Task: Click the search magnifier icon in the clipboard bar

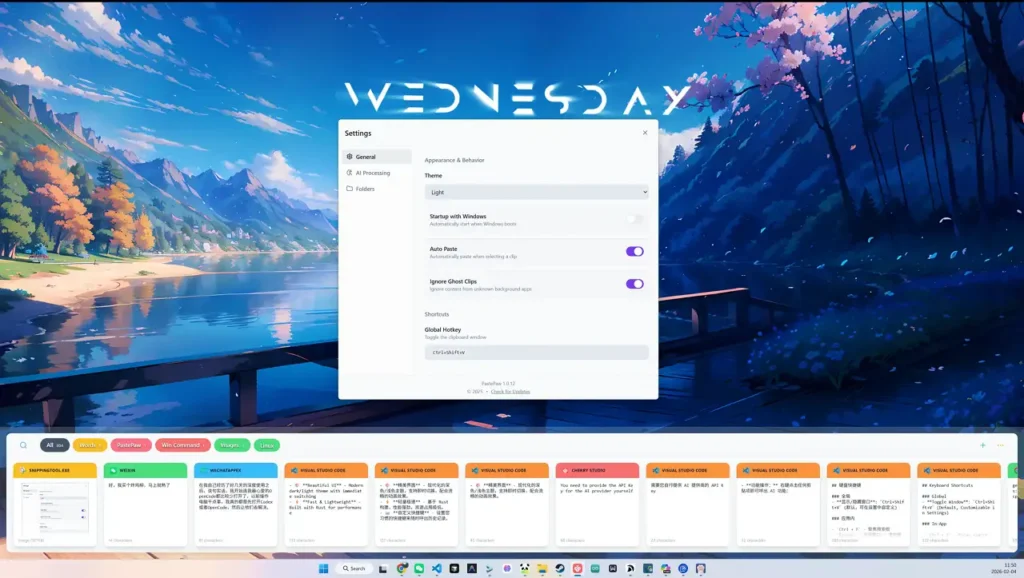Action: (x=22, y=444)
